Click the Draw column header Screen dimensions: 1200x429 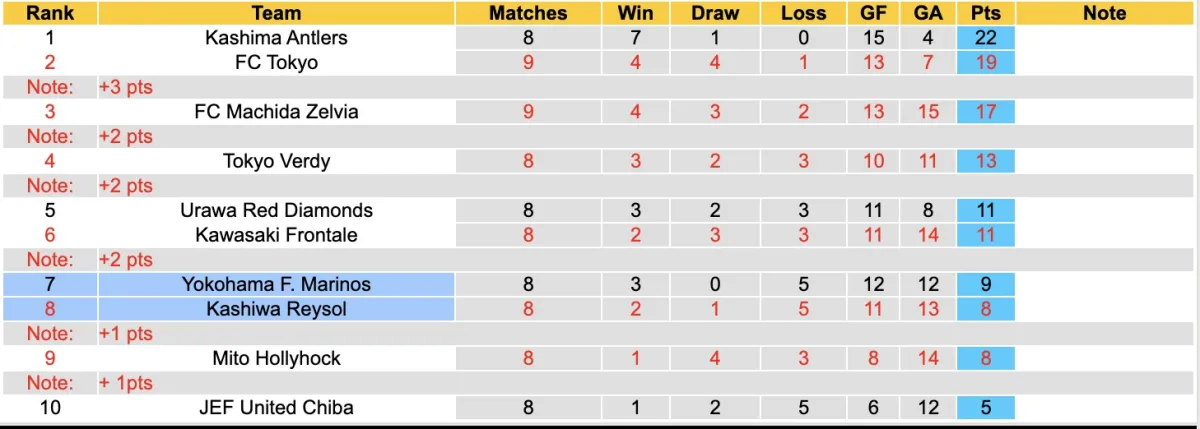pos(715,13)
